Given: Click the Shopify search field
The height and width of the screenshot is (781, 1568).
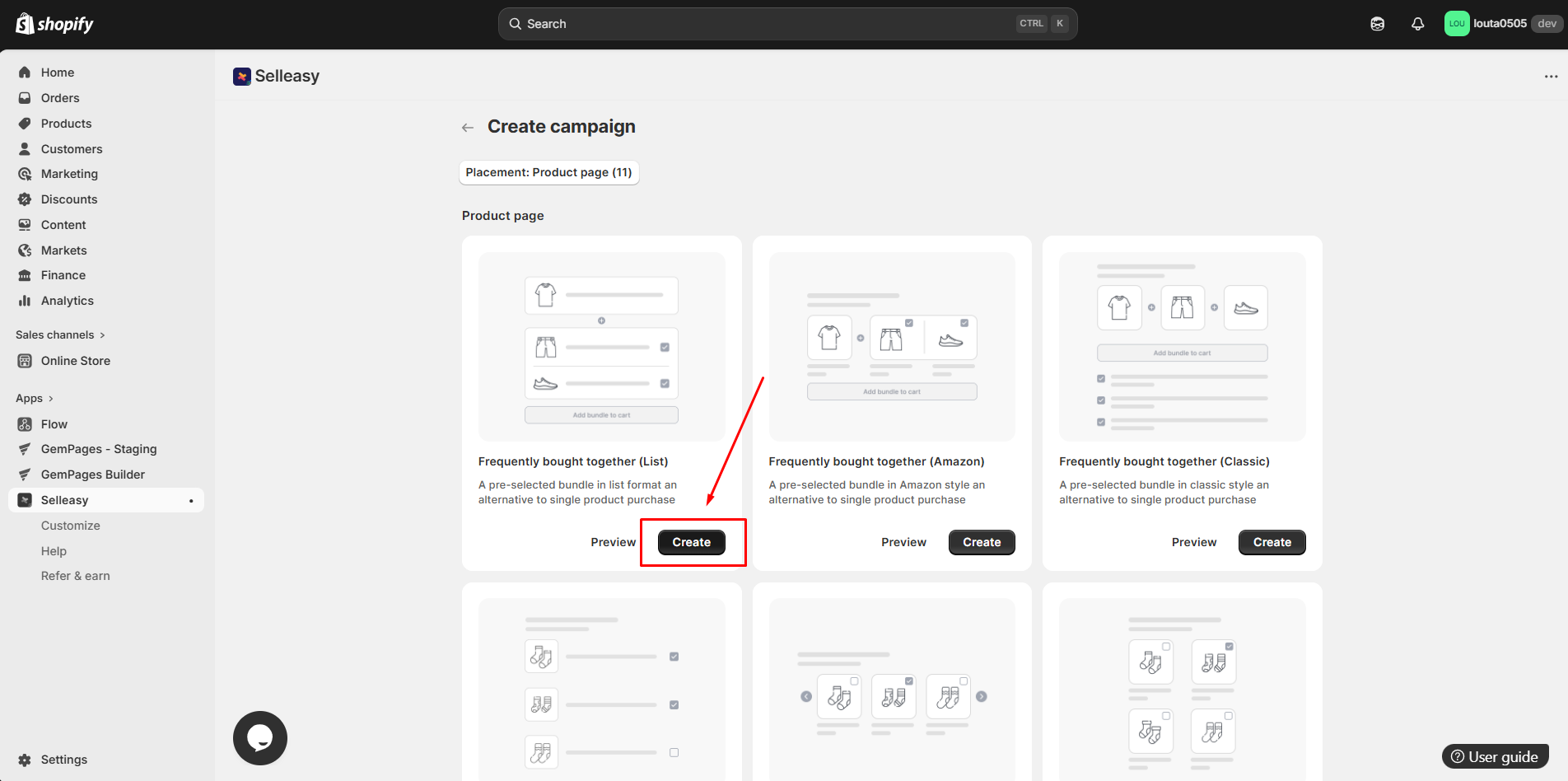Looking at the screenshot, I should [x=787, y=24].
